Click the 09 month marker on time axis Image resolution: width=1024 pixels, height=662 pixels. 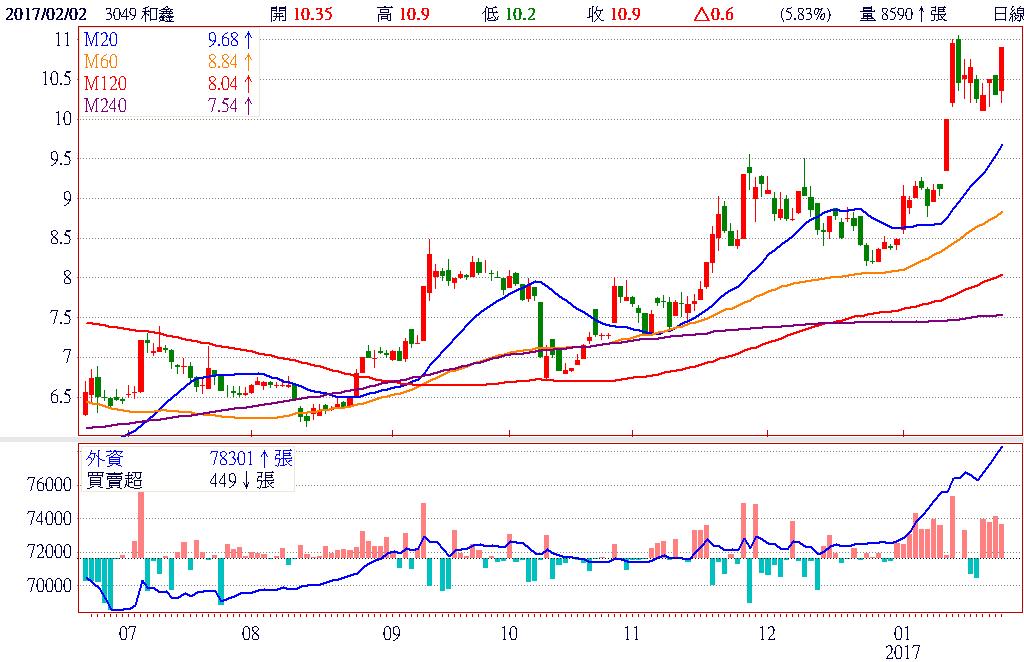(391, 633)
